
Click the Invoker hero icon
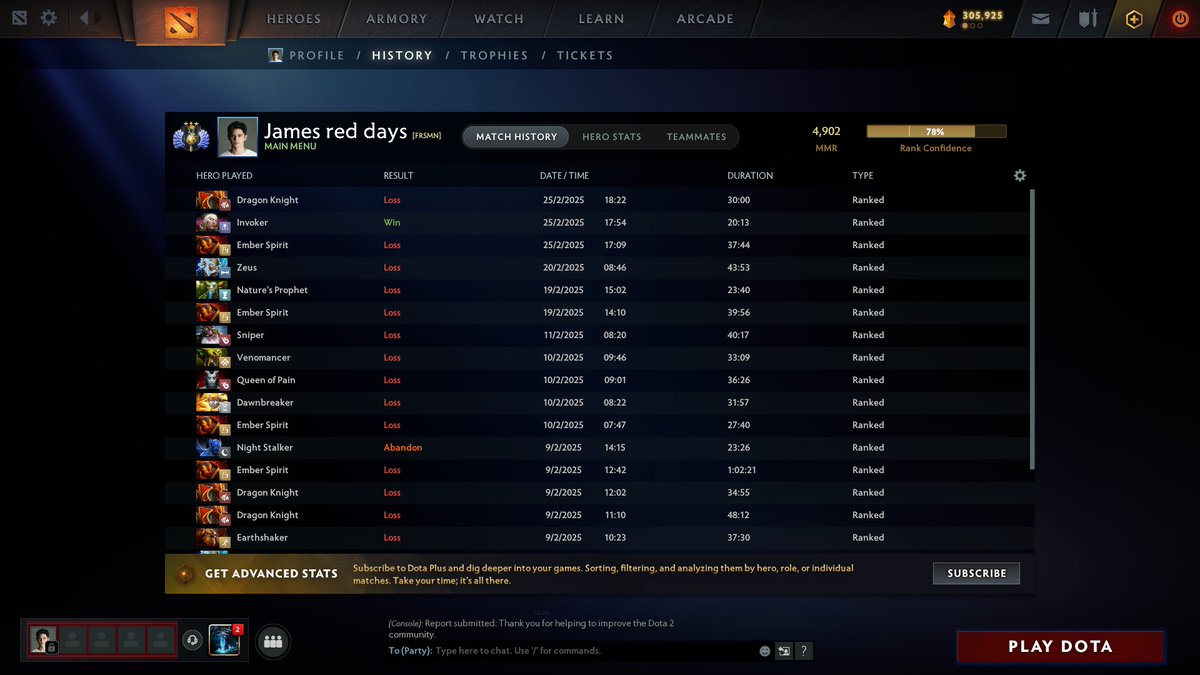click(x=213, y=223)
